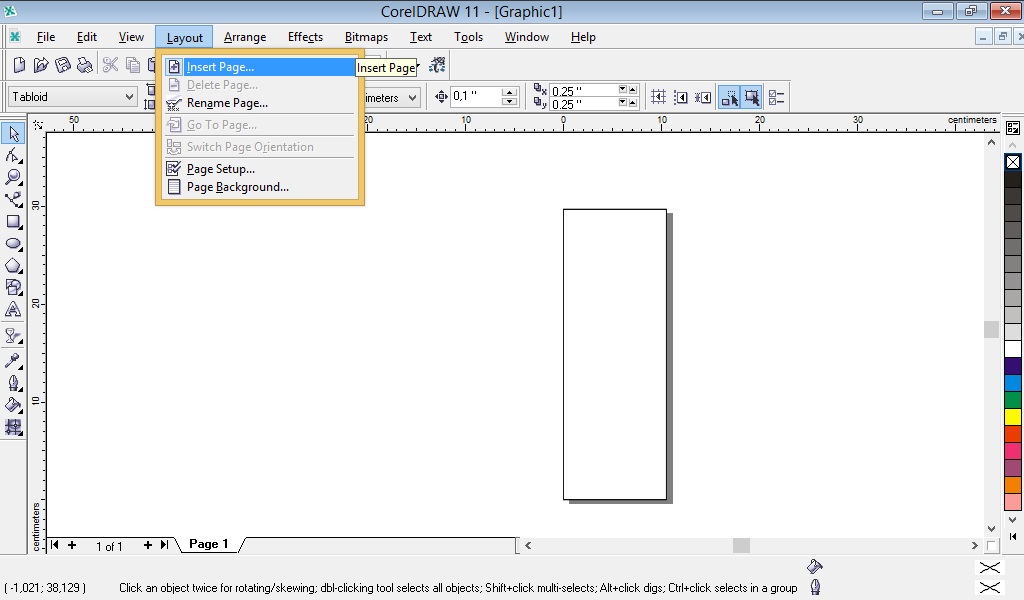Image resolution: width=1024 pixels, height=600 pixels.
Task: Click the color palette flyout icon
Action: [1013, 127]
